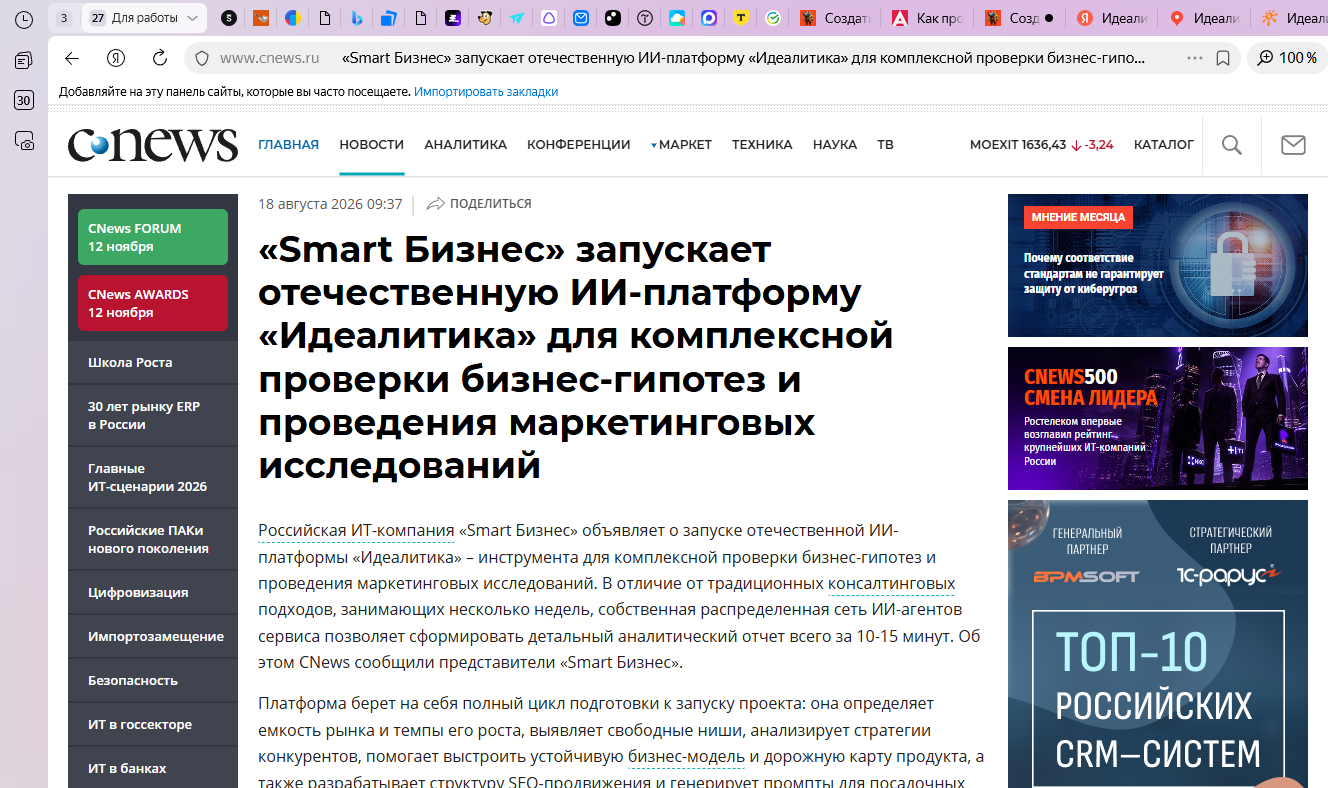Open the МНЕНИЕ МЕСЯЦА banner
The height and width of the screenshot is (788, 1328).
coord(1158,265)
